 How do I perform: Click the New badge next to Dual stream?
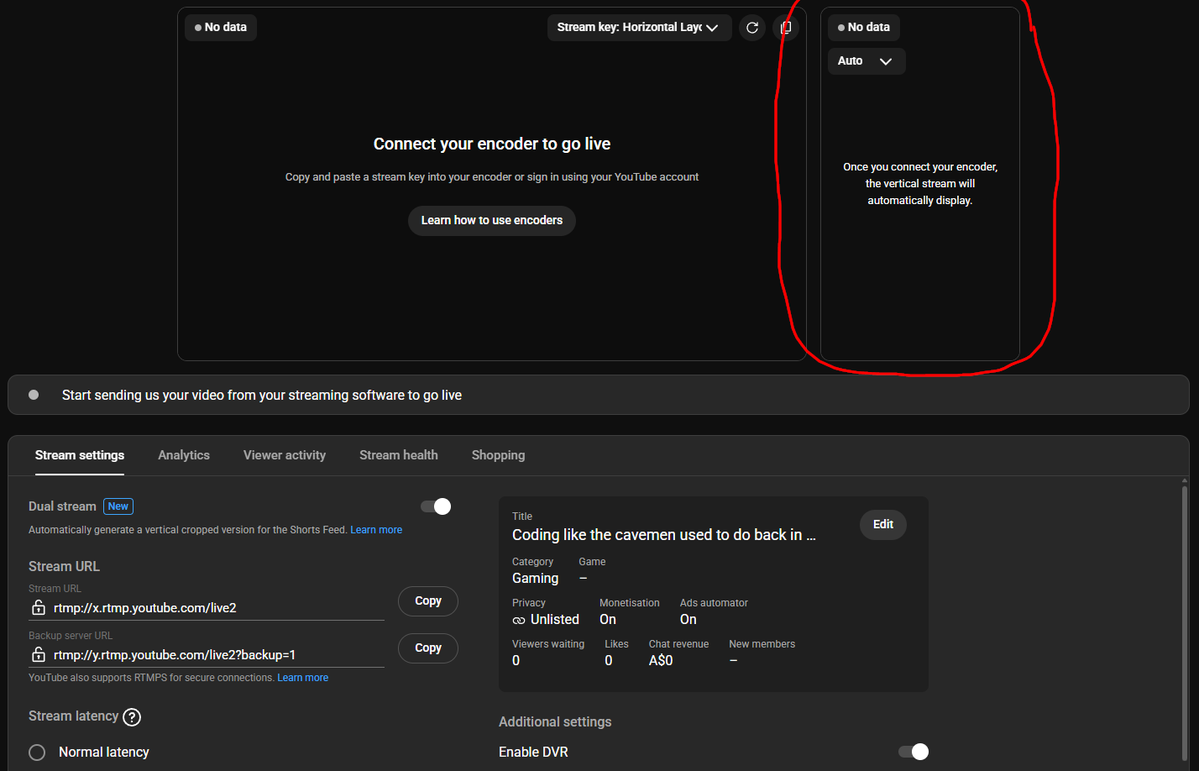coord(119,506)
